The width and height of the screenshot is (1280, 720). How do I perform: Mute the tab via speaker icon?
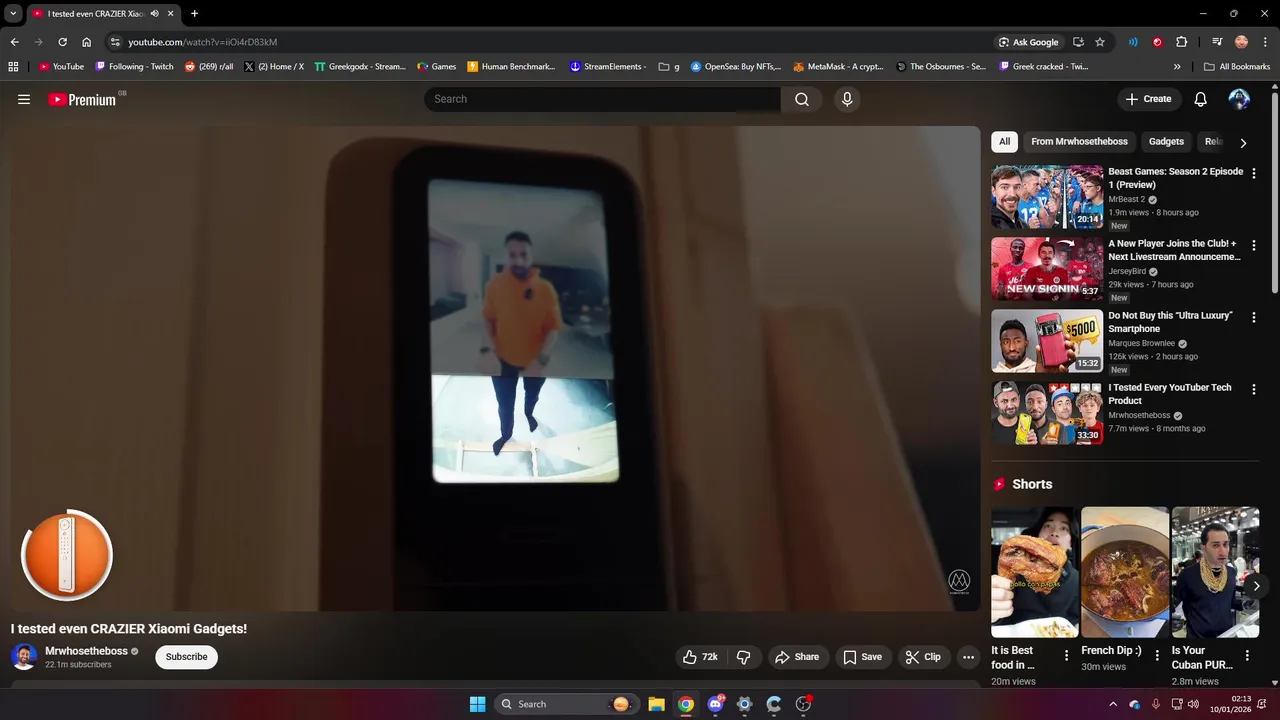154,13
